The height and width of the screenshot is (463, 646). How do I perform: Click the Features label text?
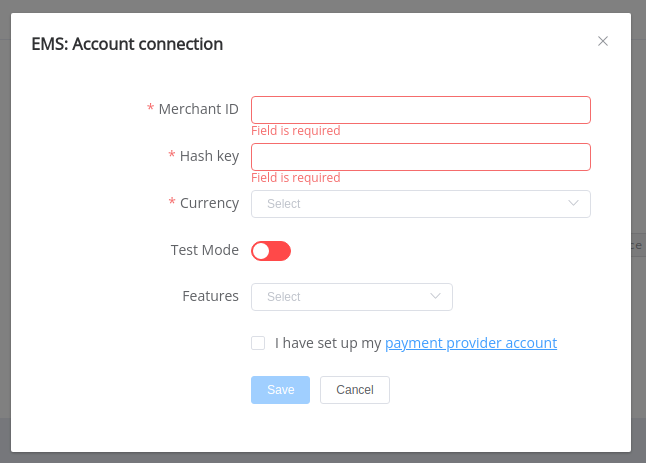coord(211,296)
